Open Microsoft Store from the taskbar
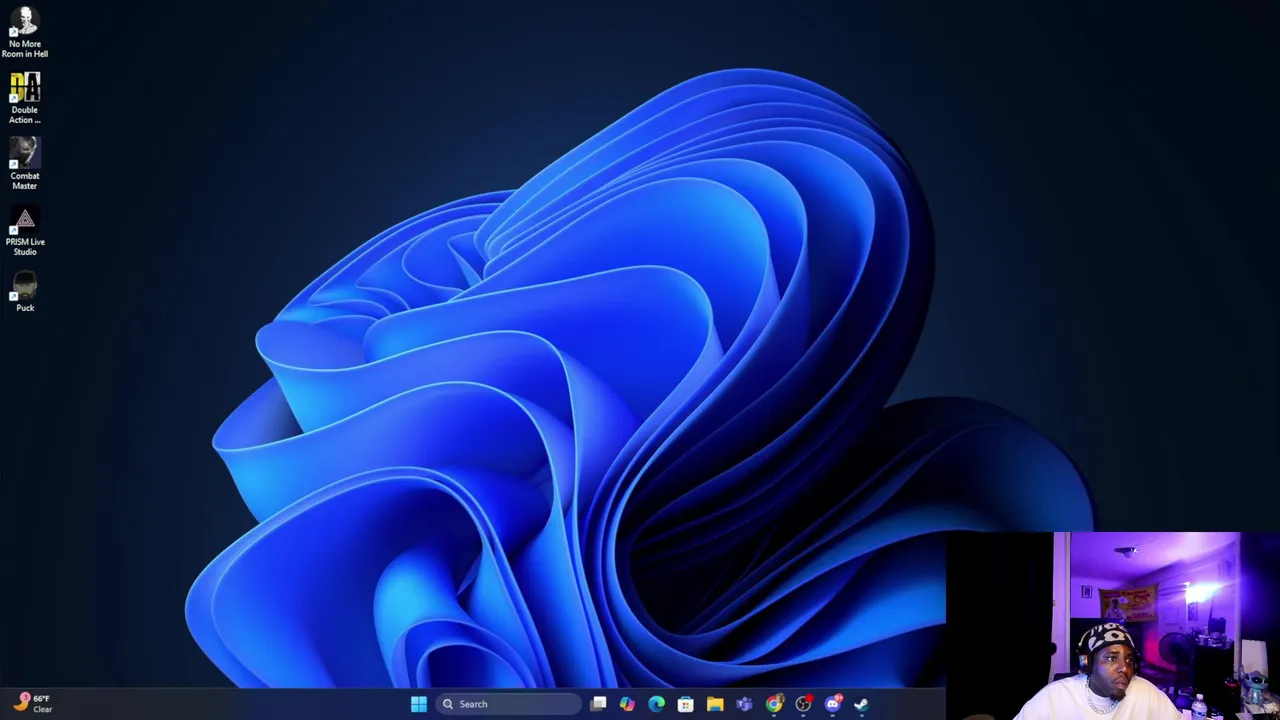Screen dimensions: 1280x720 pos(685,704)
